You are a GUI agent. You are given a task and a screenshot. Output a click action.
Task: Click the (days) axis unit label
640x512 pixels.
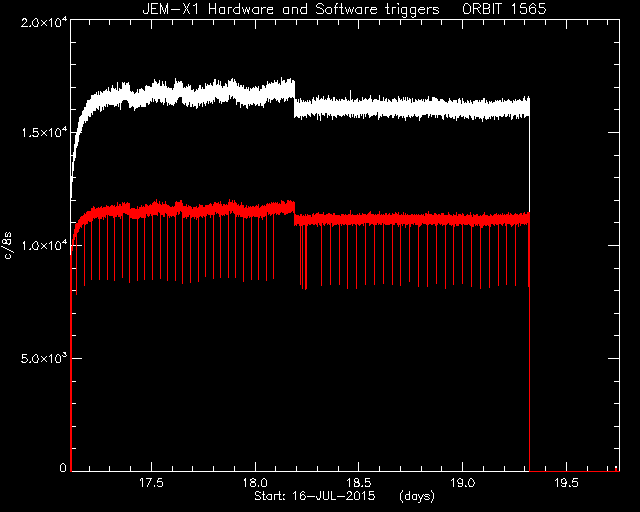tap(417, 496)
